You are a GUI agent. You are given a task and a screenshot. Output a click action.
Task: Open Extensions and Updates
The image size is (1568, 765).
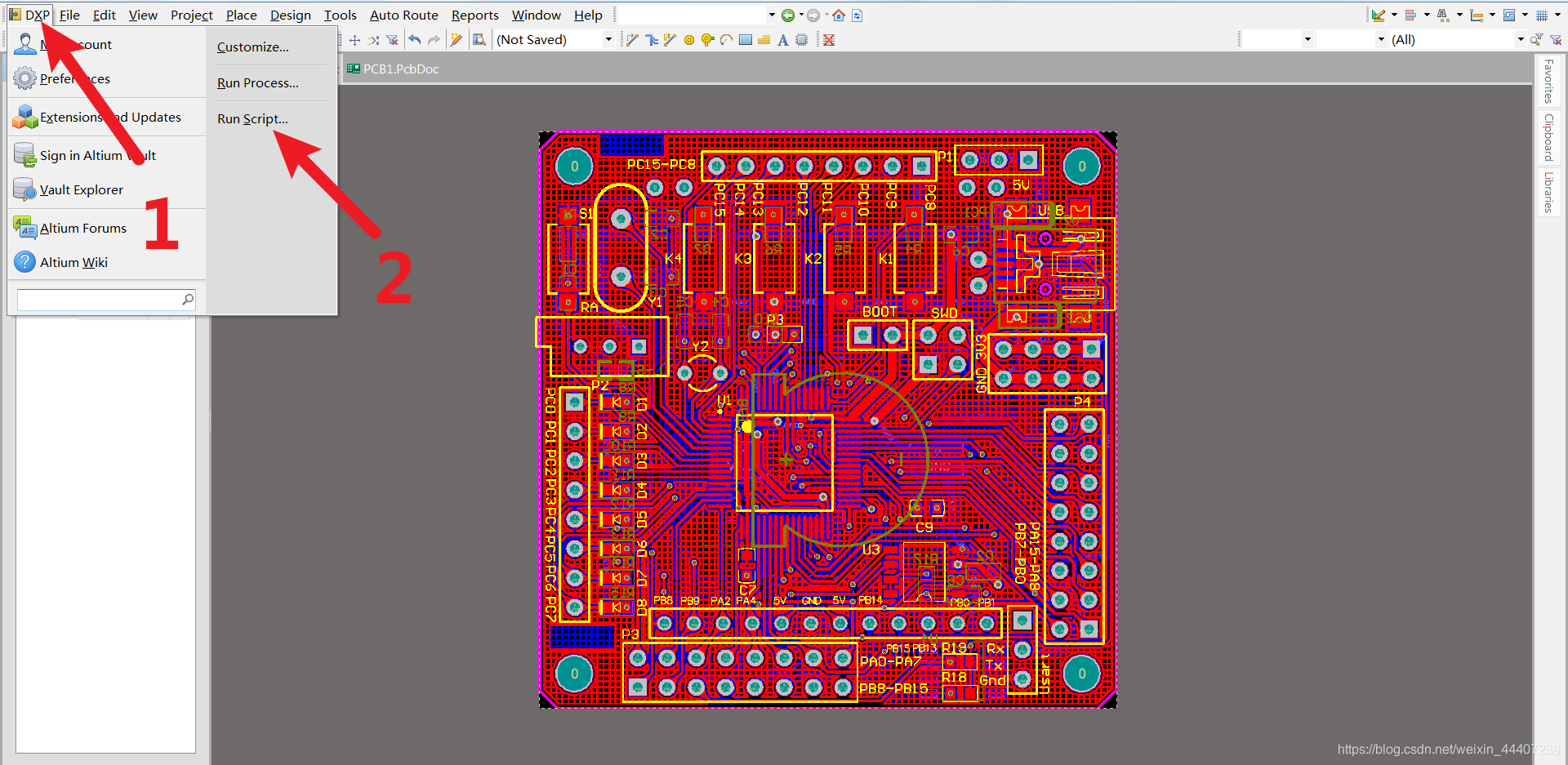tap(110, 117)
